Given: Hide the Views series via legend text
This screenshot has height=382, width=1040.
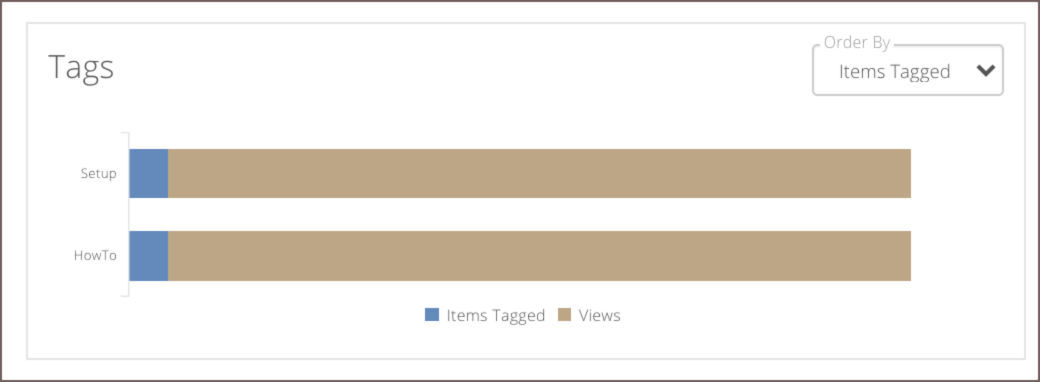Looking at the screenshot, I should tap(600, 316).
